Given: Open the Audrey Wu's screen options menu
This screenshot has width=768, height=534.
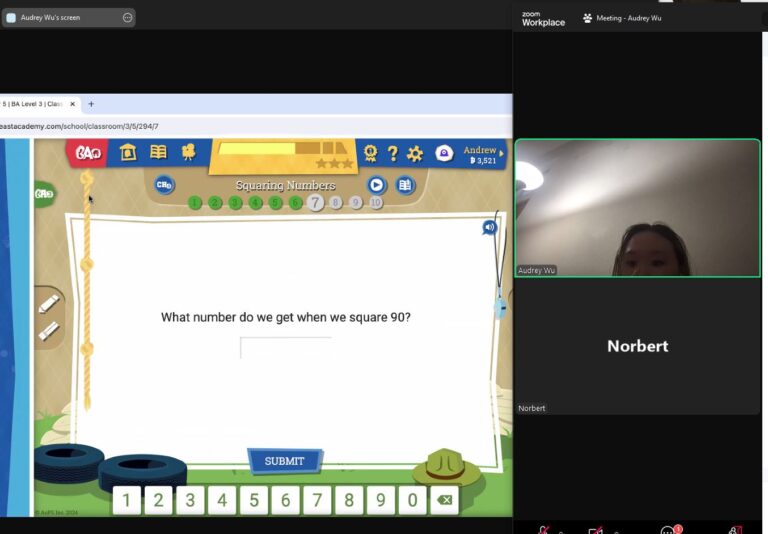Looking at the screenshot, I should click(x=127, y=18).
